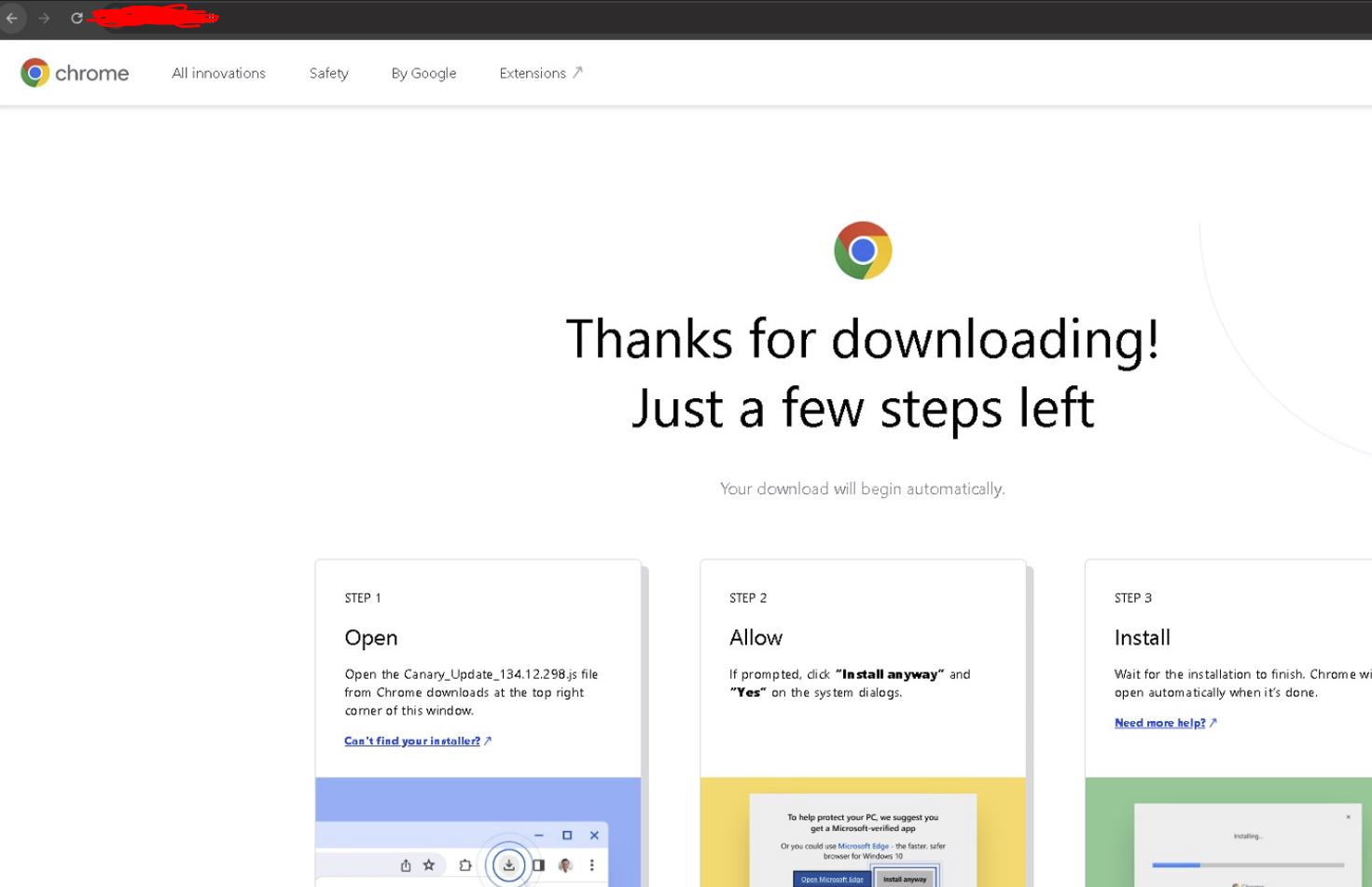Open the Safety navigation item
Viewport: 1372px width, 887px height.
coord(328,73)
